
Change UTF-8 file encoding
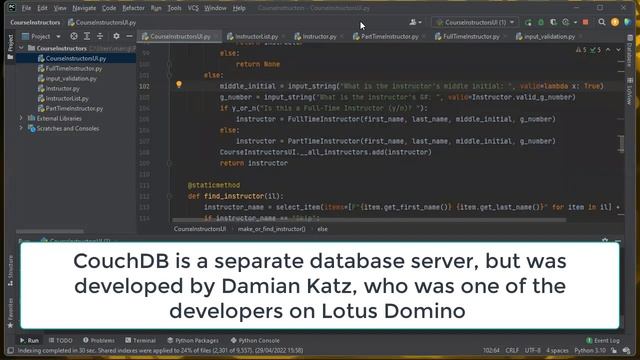click(x=533, y=351)
